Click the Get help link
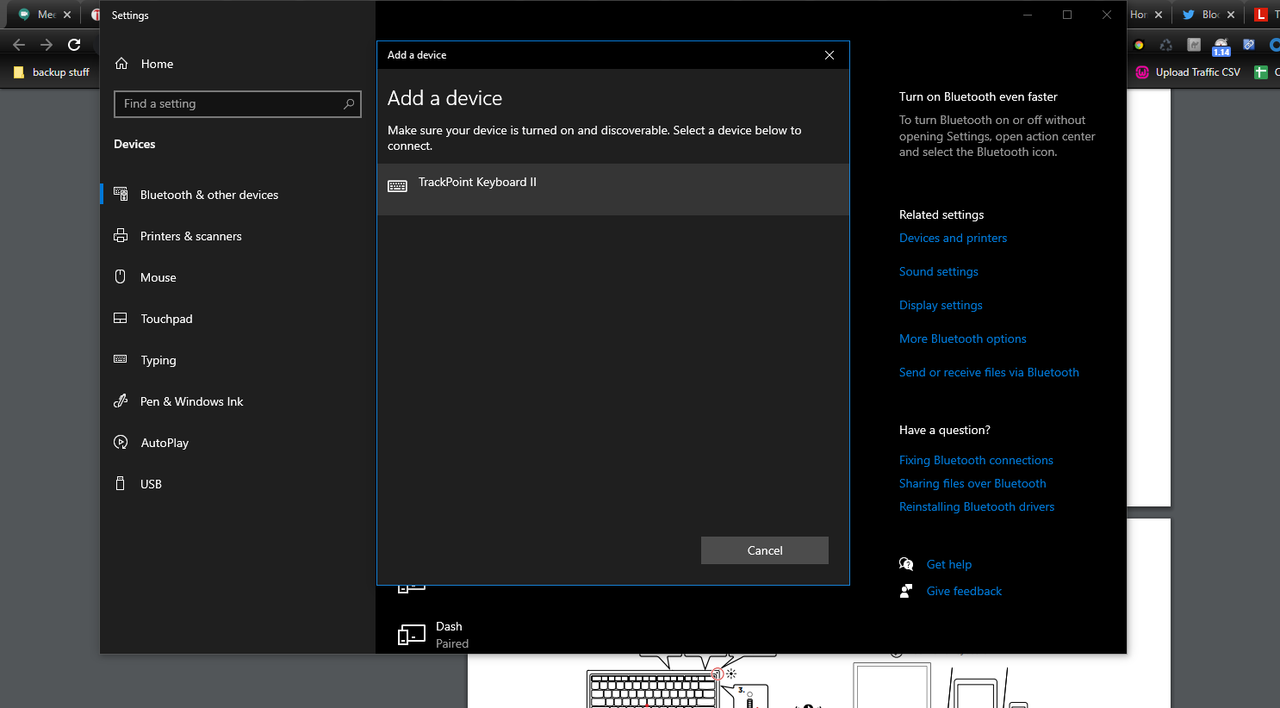 click(949, 565)
